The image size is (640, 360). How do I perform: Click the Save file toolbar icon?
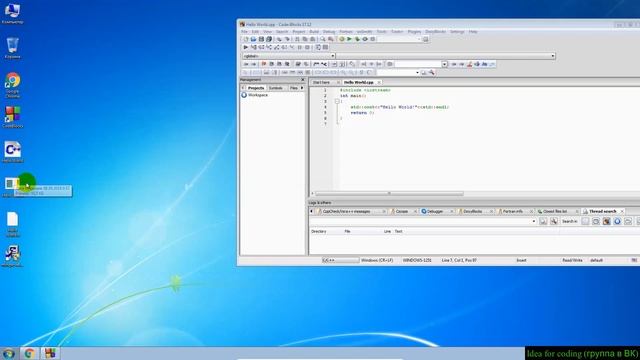tap(261, 39)
